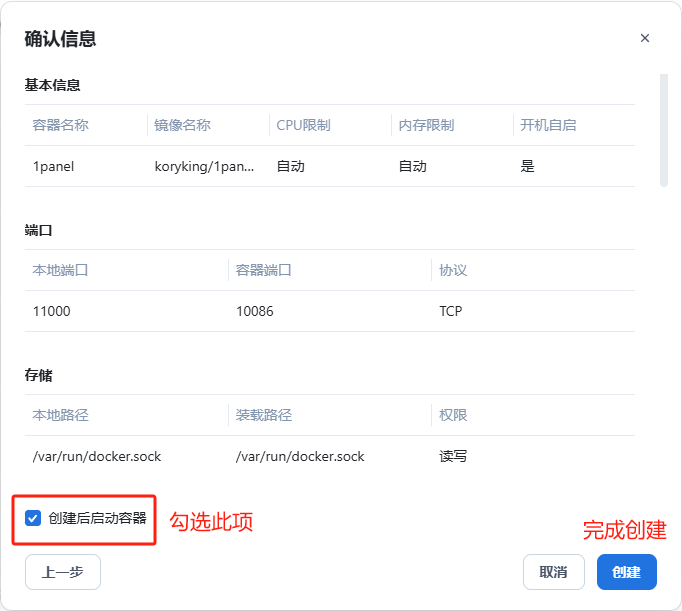Click the 基本信息 section heading
Image resolution: width=682 pixels, height=611 pixels.
coord(52,85)
